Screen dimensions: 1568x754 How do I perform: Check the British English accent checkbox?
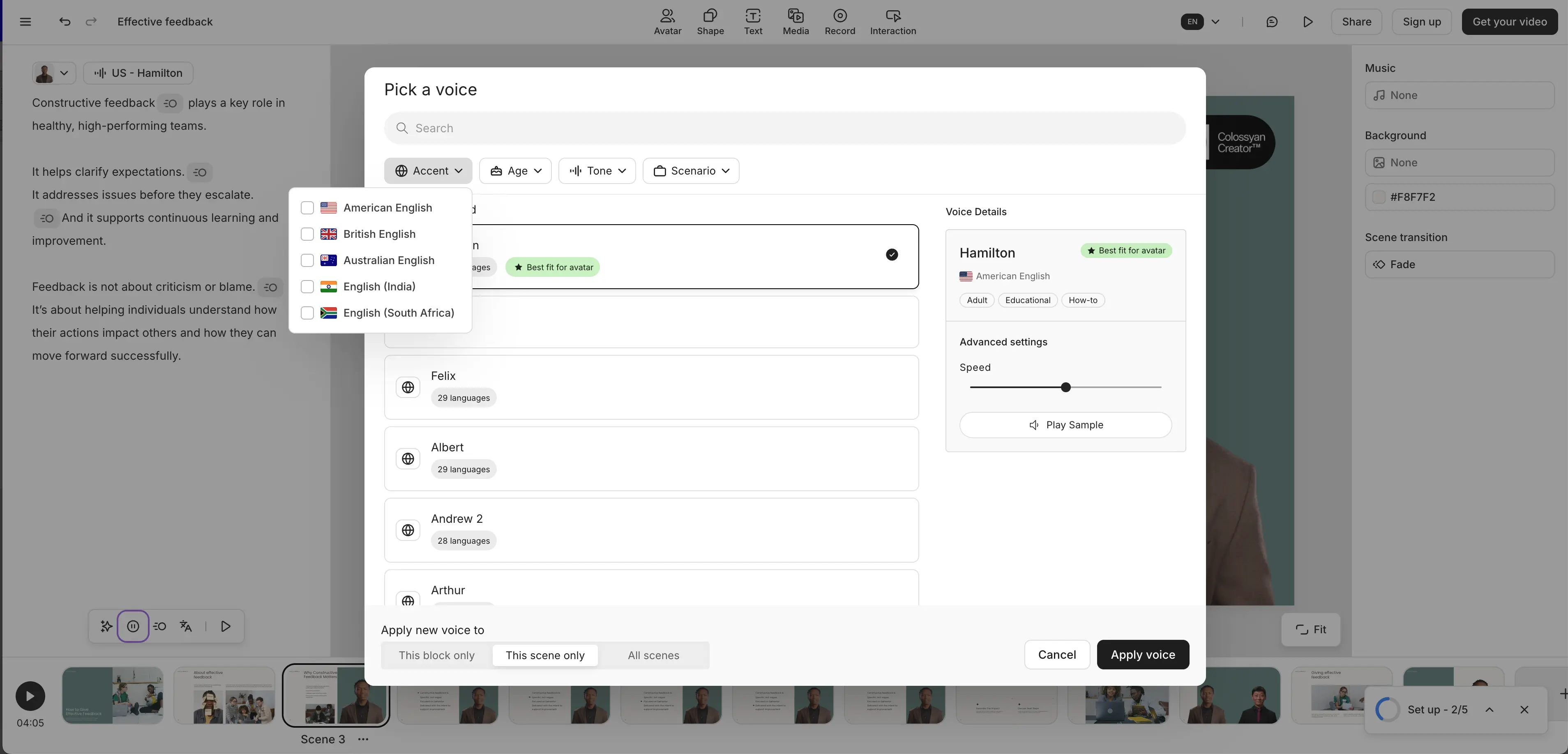tap(307, 234)
